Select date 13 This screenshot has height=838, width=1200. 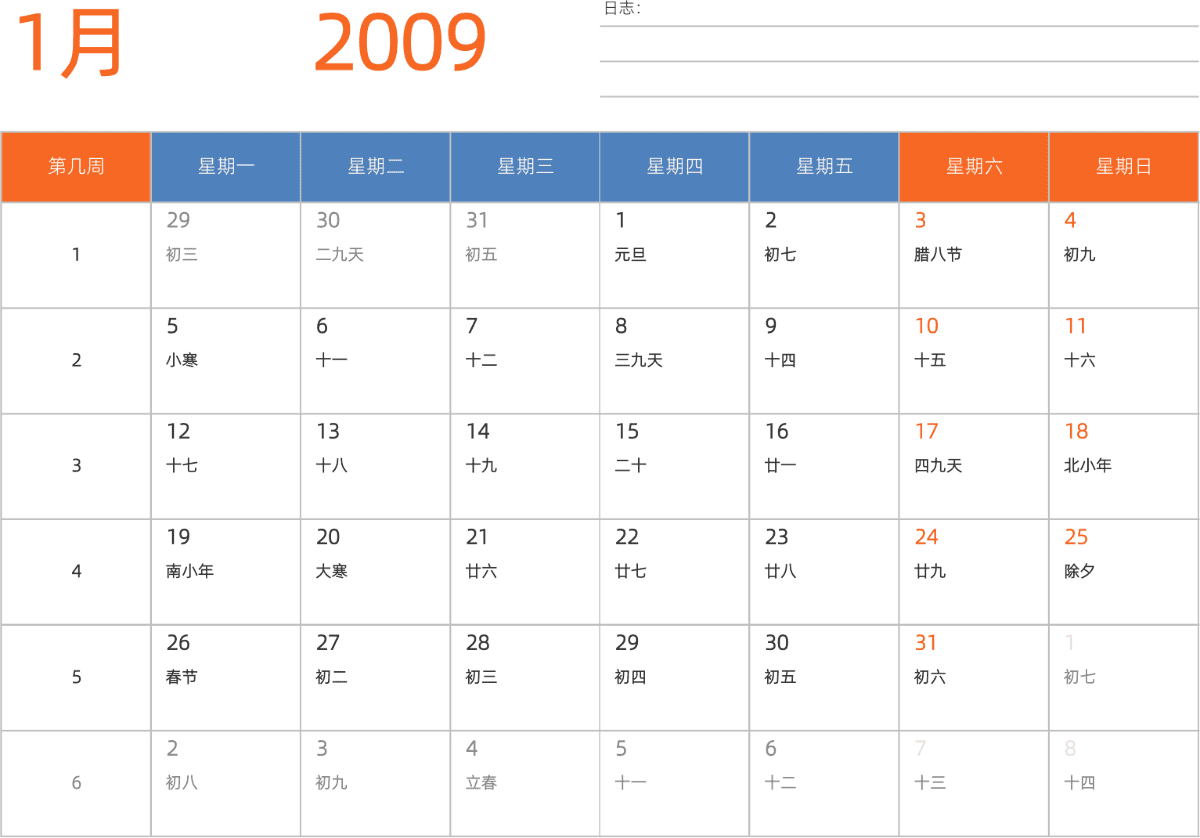click(328, 432)
